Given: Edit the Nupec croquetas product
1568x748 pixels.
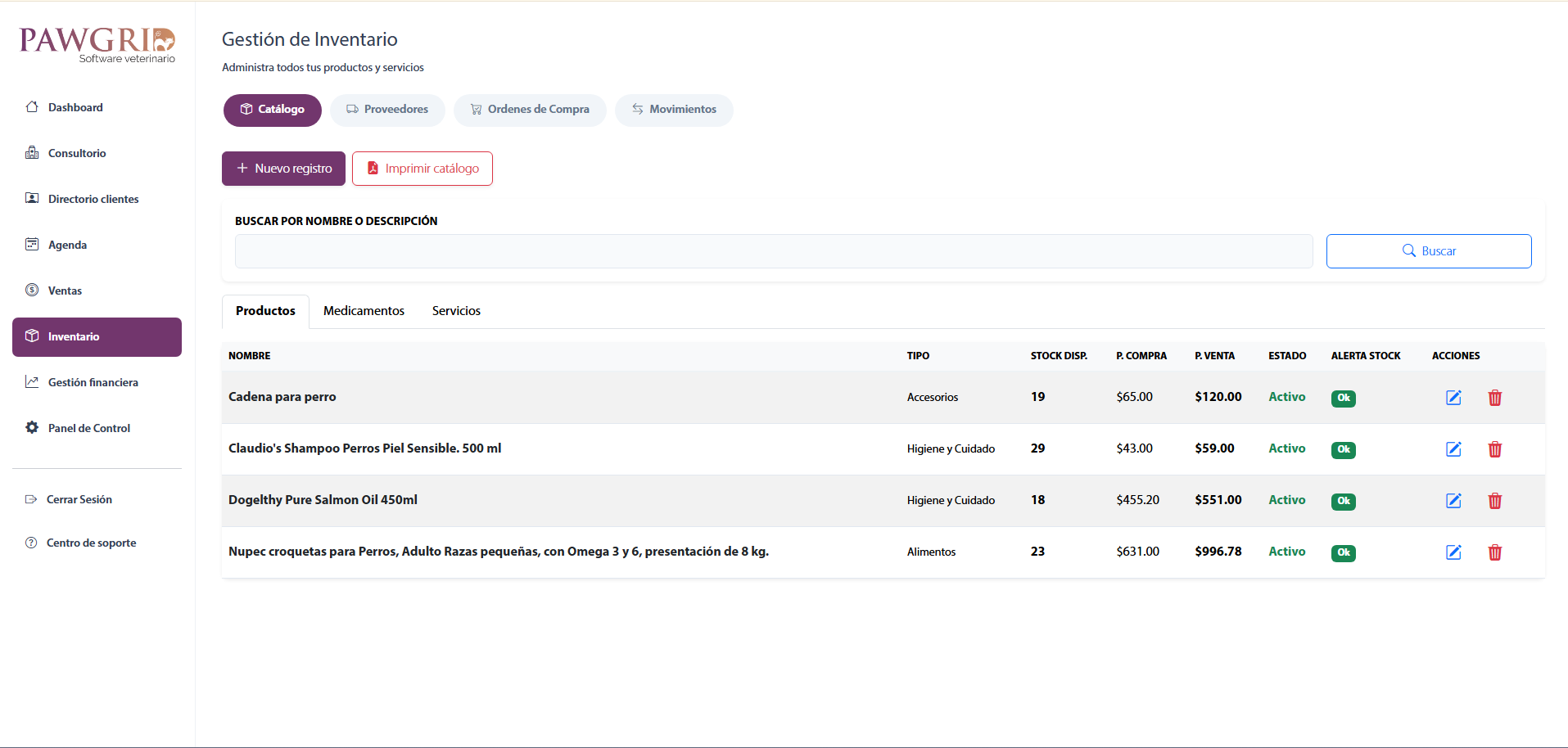Looking at the screenshot, I should point(1453,552).
